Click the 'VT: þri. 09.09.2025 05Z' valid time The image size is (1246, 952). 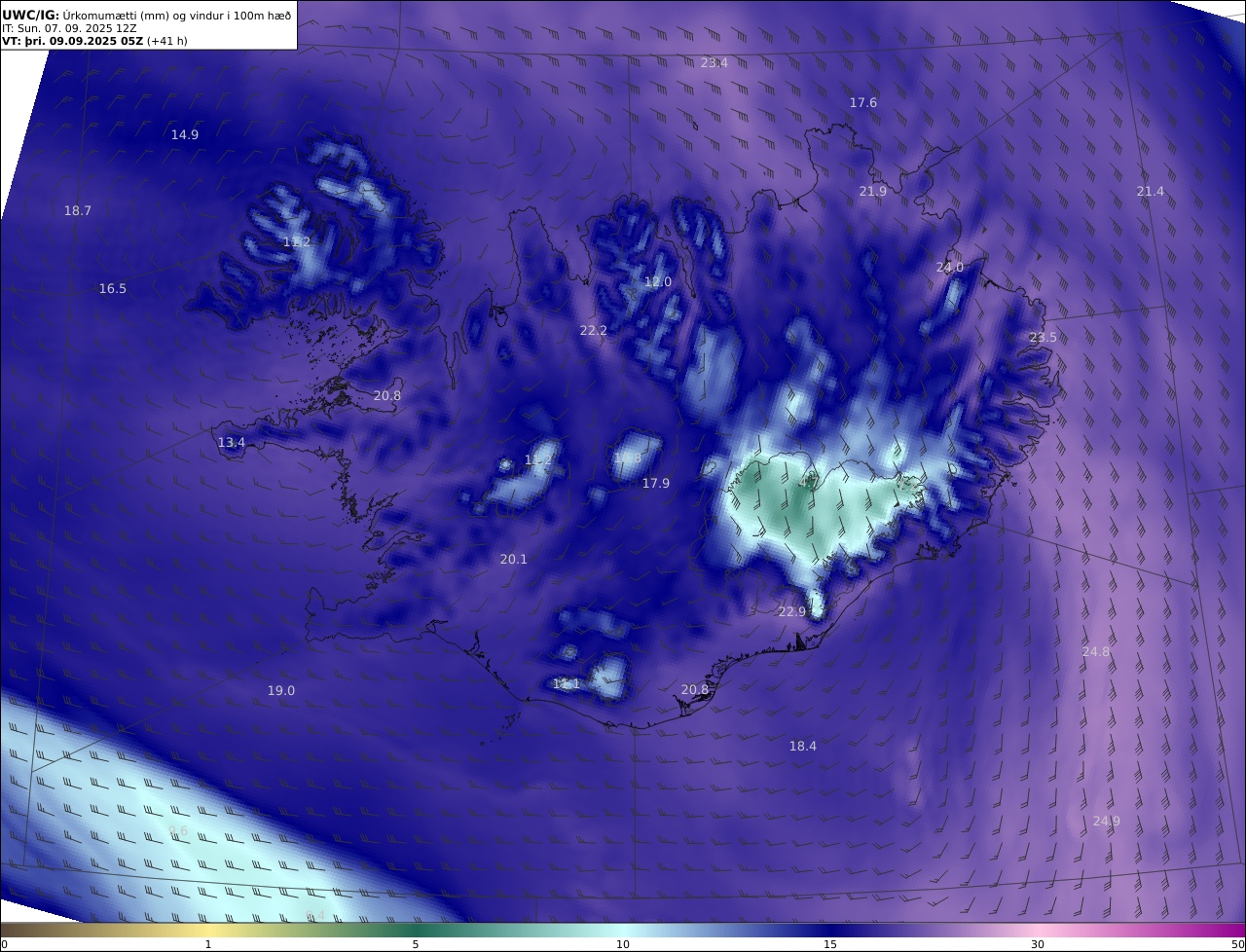(73, 41)
